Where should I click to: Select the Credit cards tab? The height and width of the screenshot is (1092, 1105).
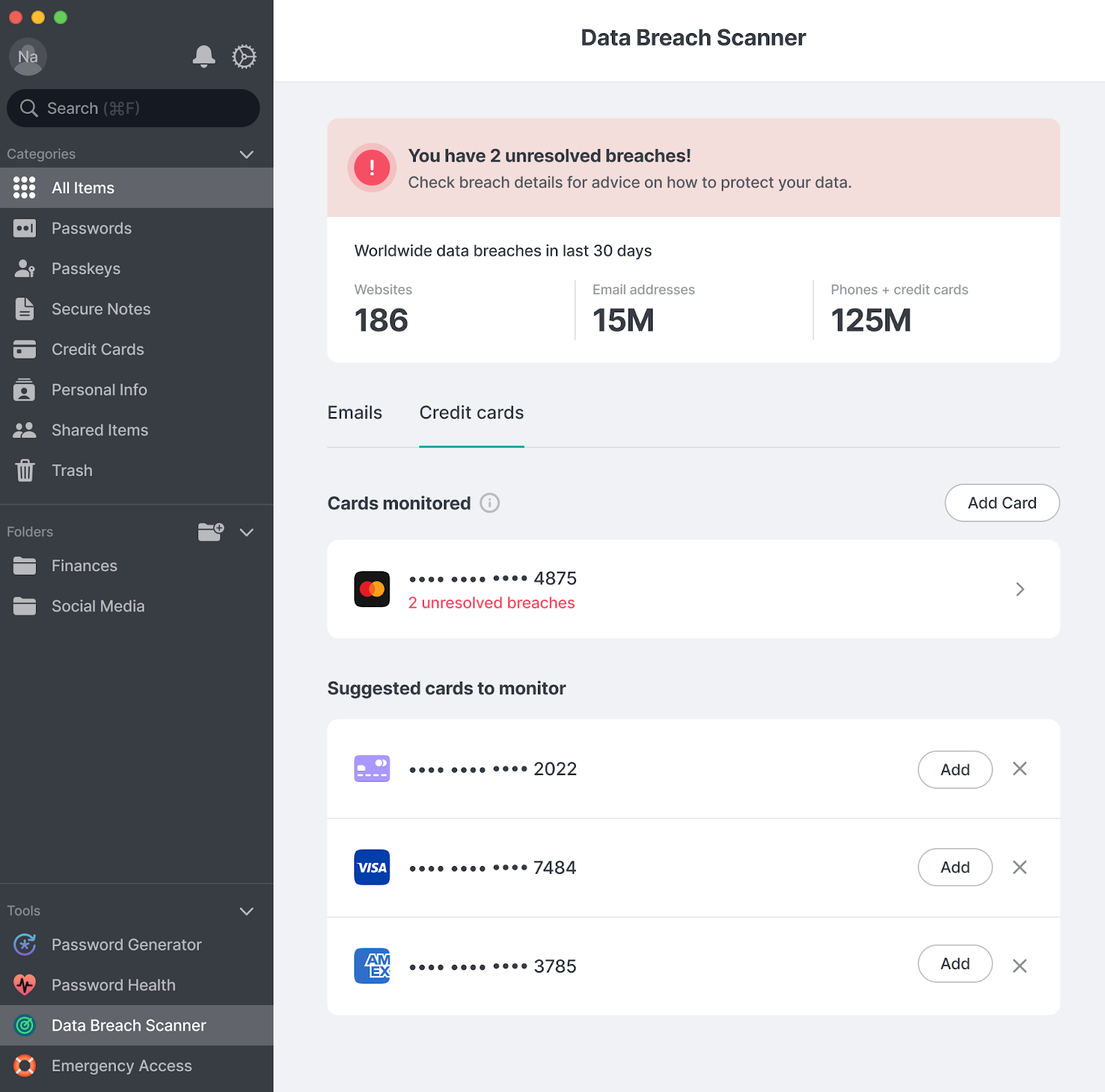(471, 412)
